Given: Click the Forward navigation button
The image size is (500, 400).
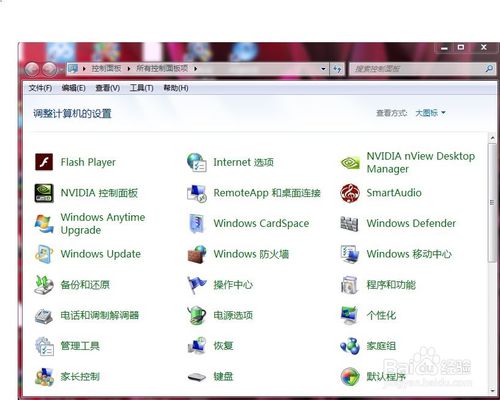Looking at the screenshot, I should point(49,69).
